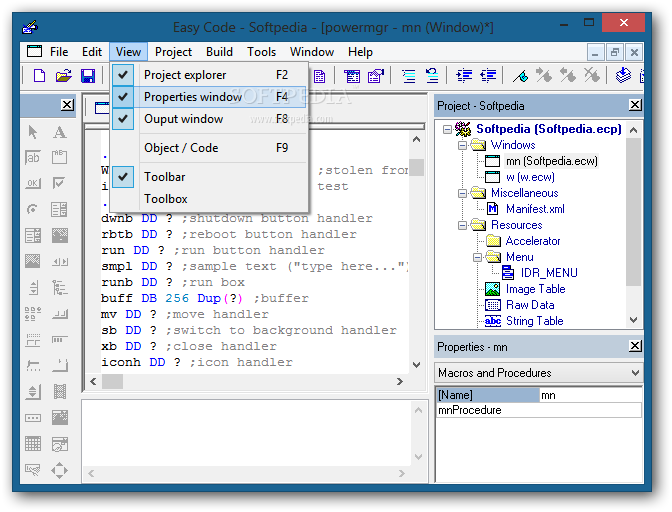Select Manifest.xml in project tree
The width and height of the screenshot is (672, 512).
[x=535, y=209]
